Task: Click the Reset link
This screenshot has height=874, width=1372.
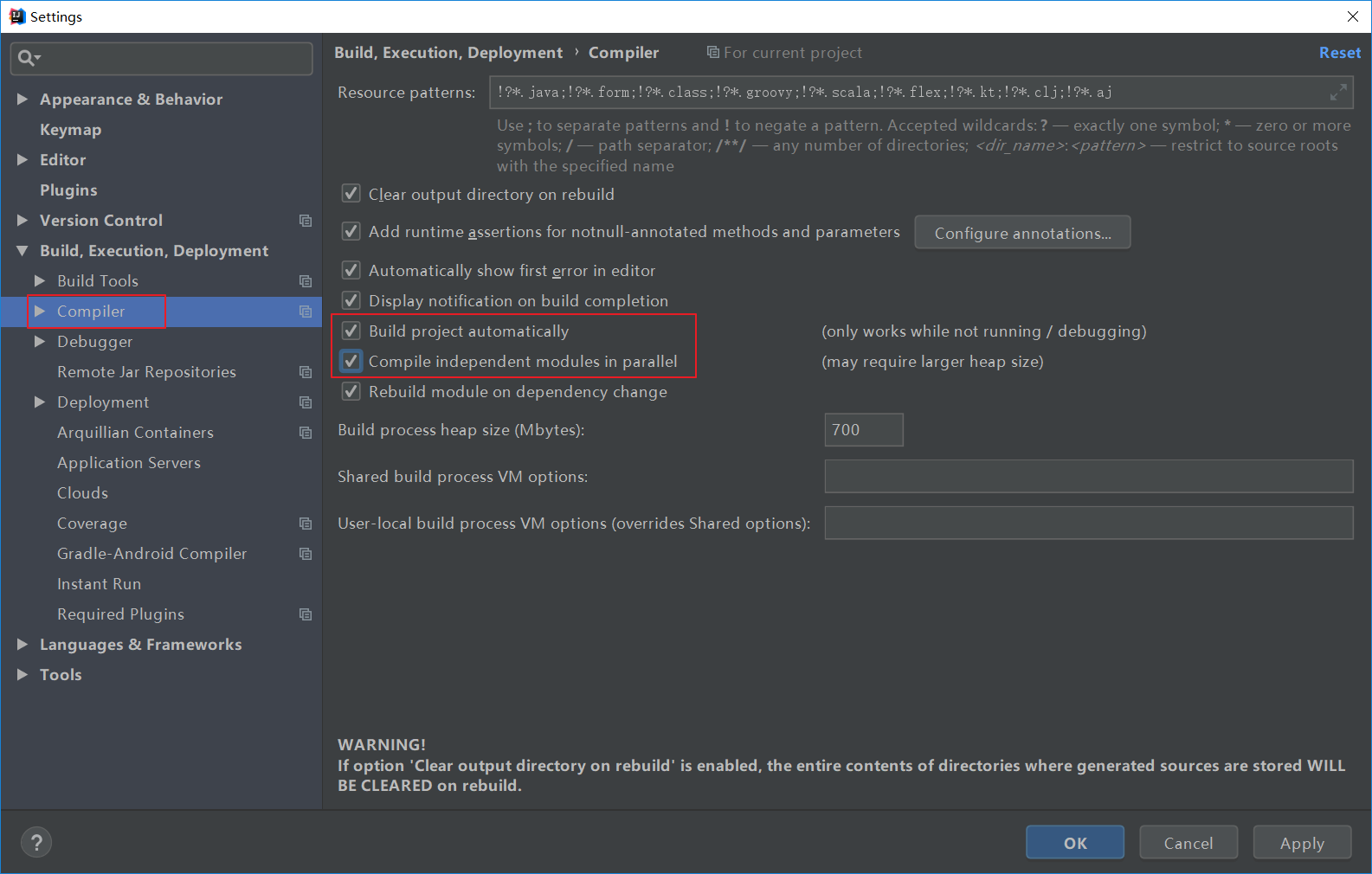Action: point(1339,53)
